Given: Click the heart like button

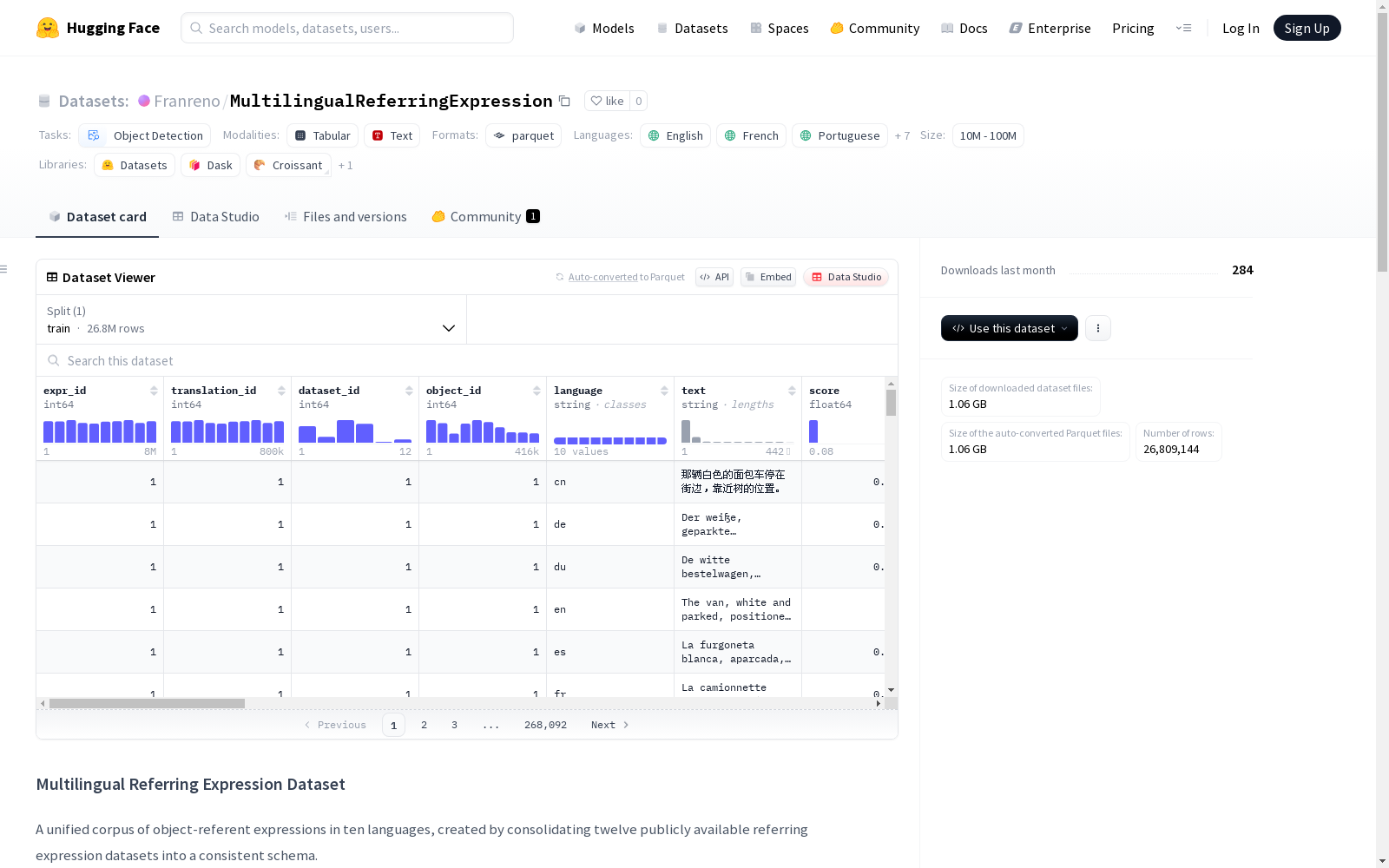Looking at the screenshot, I should [x=607, y=101].
